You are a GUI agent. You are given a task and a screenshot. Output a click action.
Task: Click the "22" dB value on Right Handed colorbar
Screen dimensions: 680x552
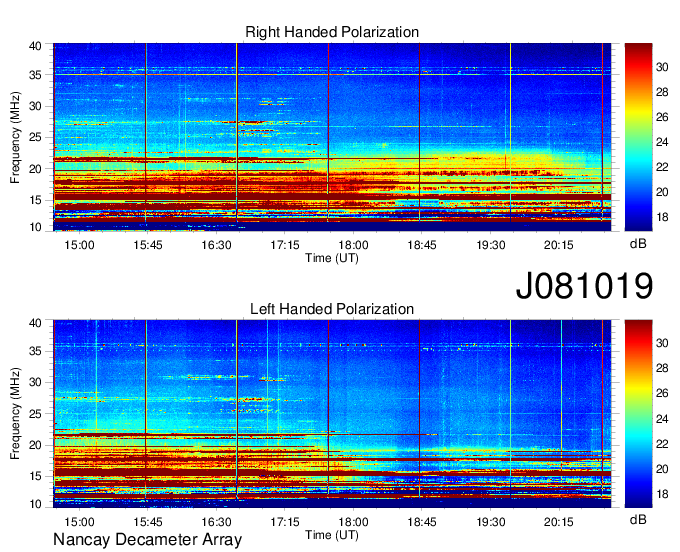pos(662,167)
